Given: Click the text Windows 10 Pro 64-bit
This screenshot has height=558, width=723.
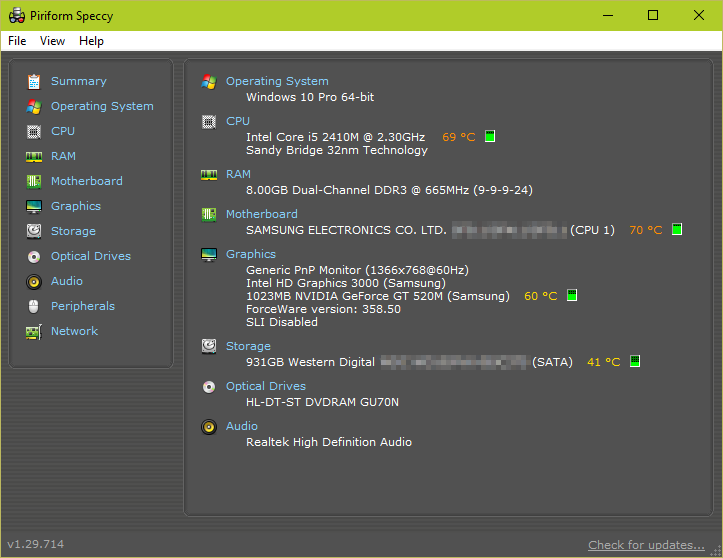Looking at the screenshot, I should (310, 97).
